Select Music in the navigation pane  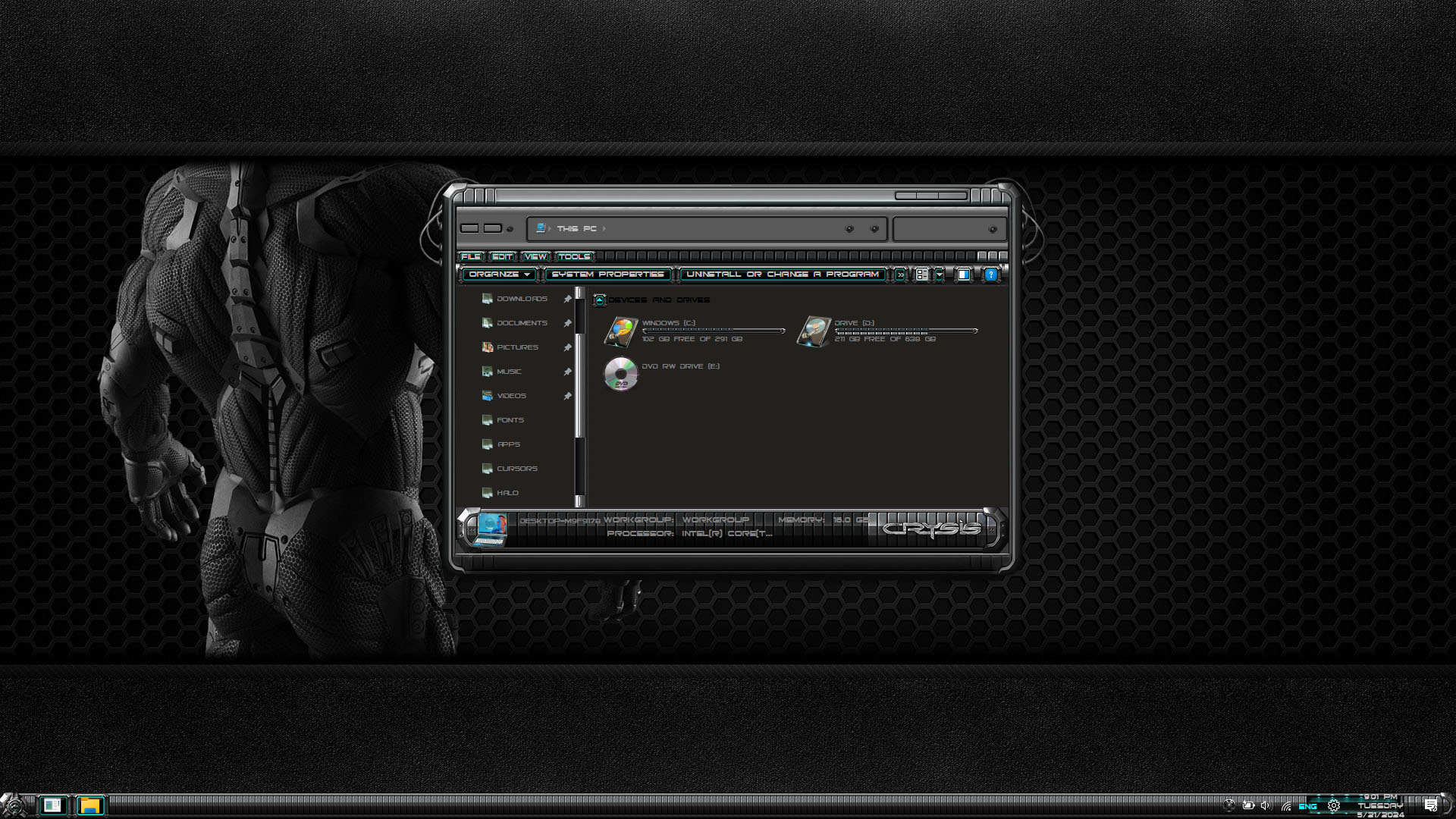(509, 372)
